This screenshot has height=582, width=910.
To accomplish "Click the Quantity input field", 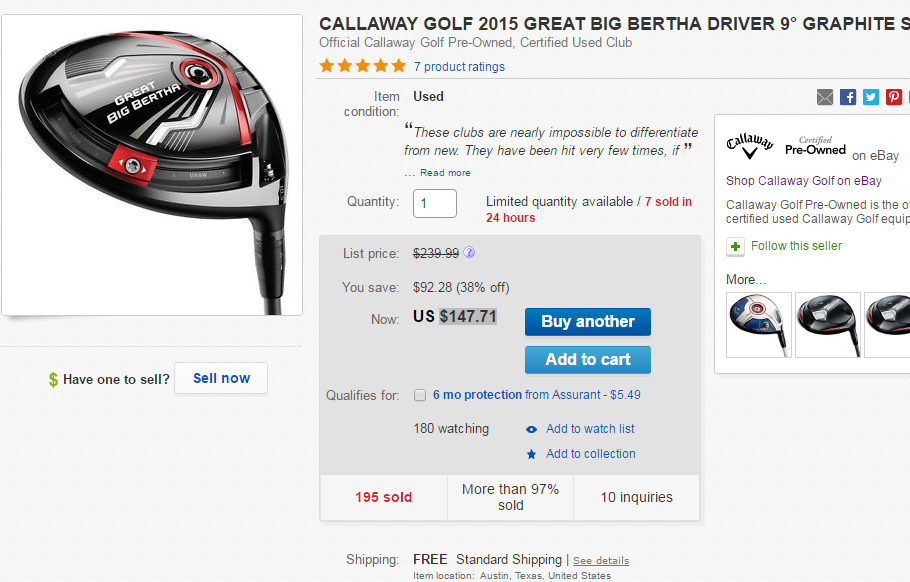I will pyautogui.click(x=435, y=203).
